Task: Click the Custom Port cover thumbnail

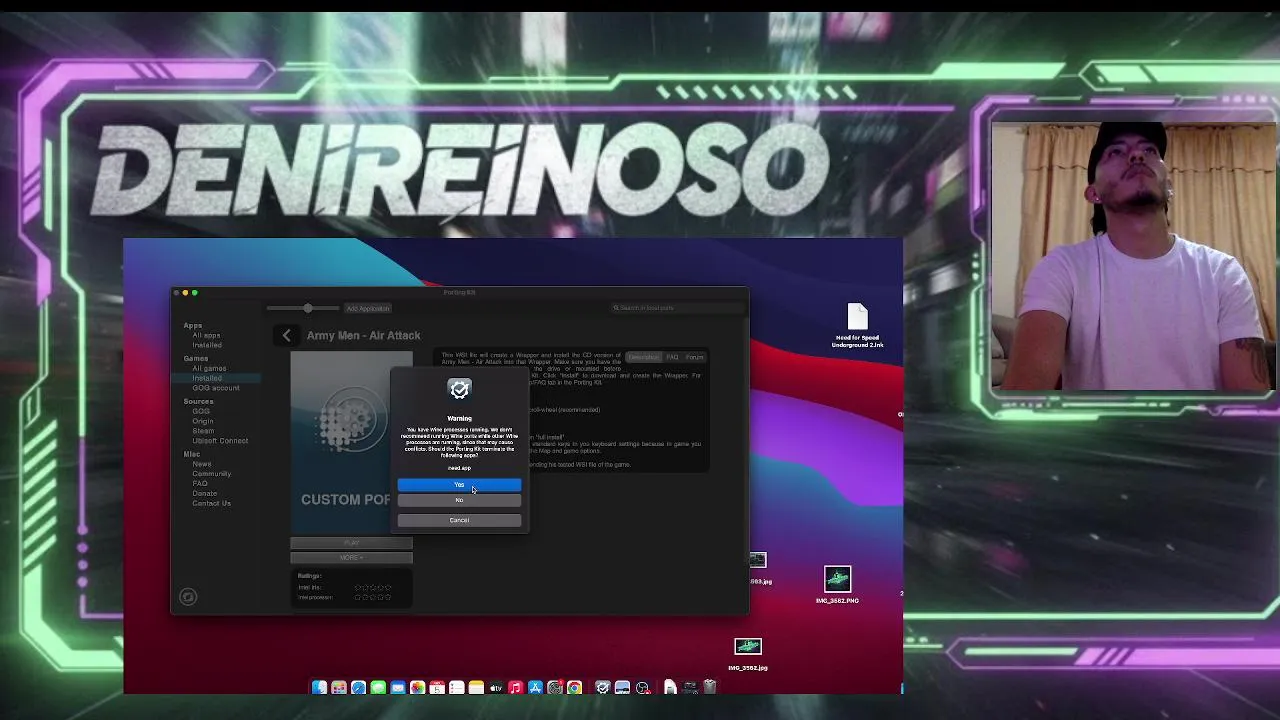Action: pyautogui.click(x=351, y=443)
